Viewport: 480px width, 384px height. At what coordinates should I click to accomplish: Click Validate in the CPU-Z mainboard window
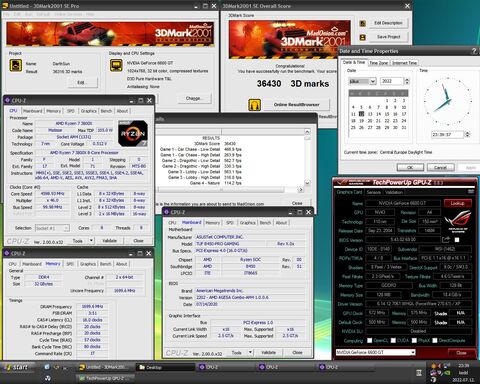[x=268, y=352]
